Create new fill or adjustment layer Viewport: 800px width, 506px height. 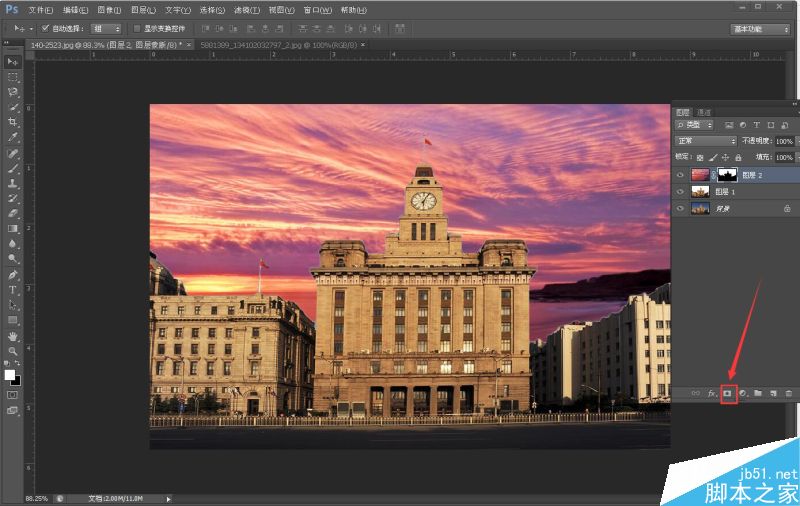(743, 394)
